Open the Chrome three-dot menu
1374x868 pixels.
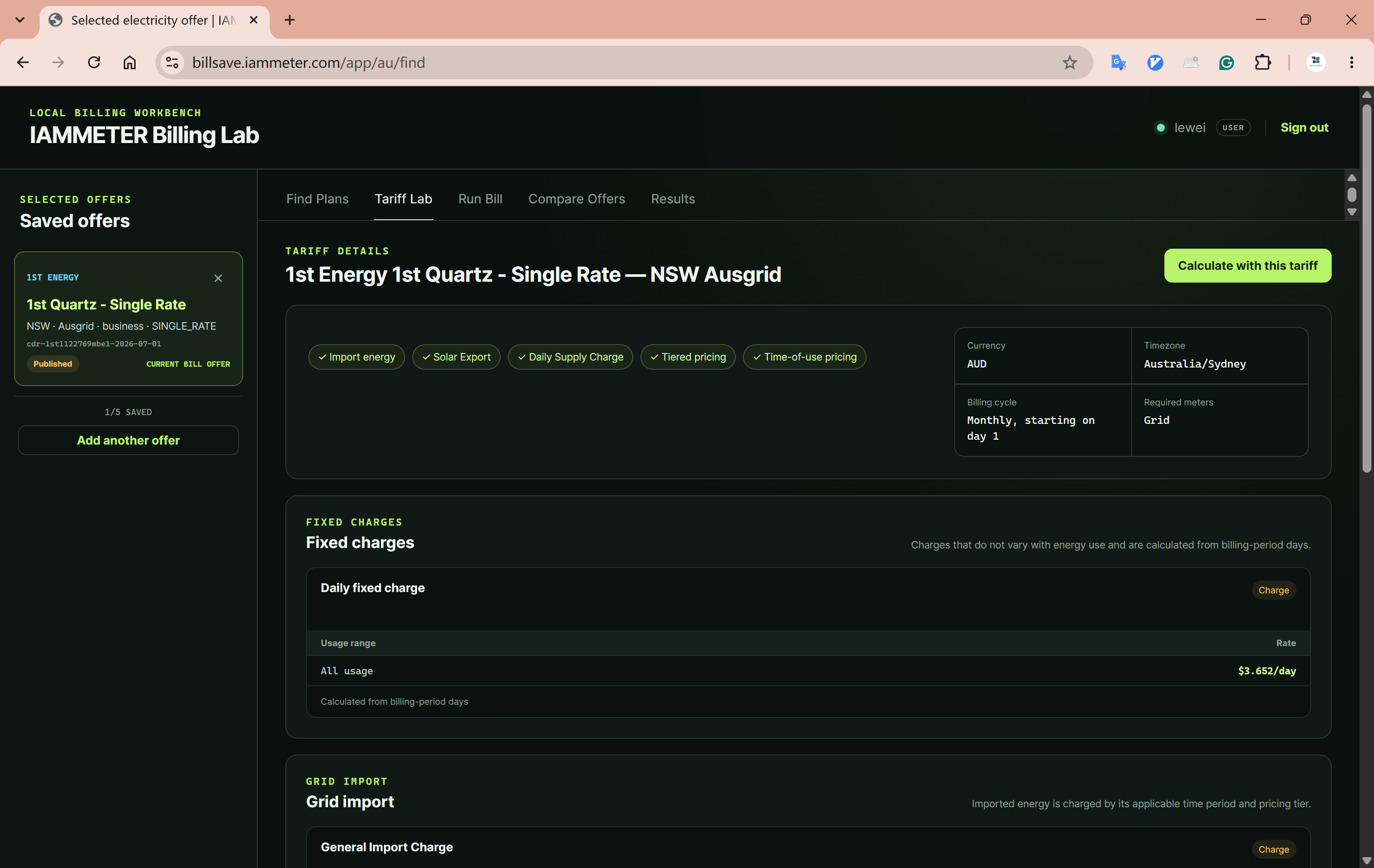click(x=1351, y=62)
